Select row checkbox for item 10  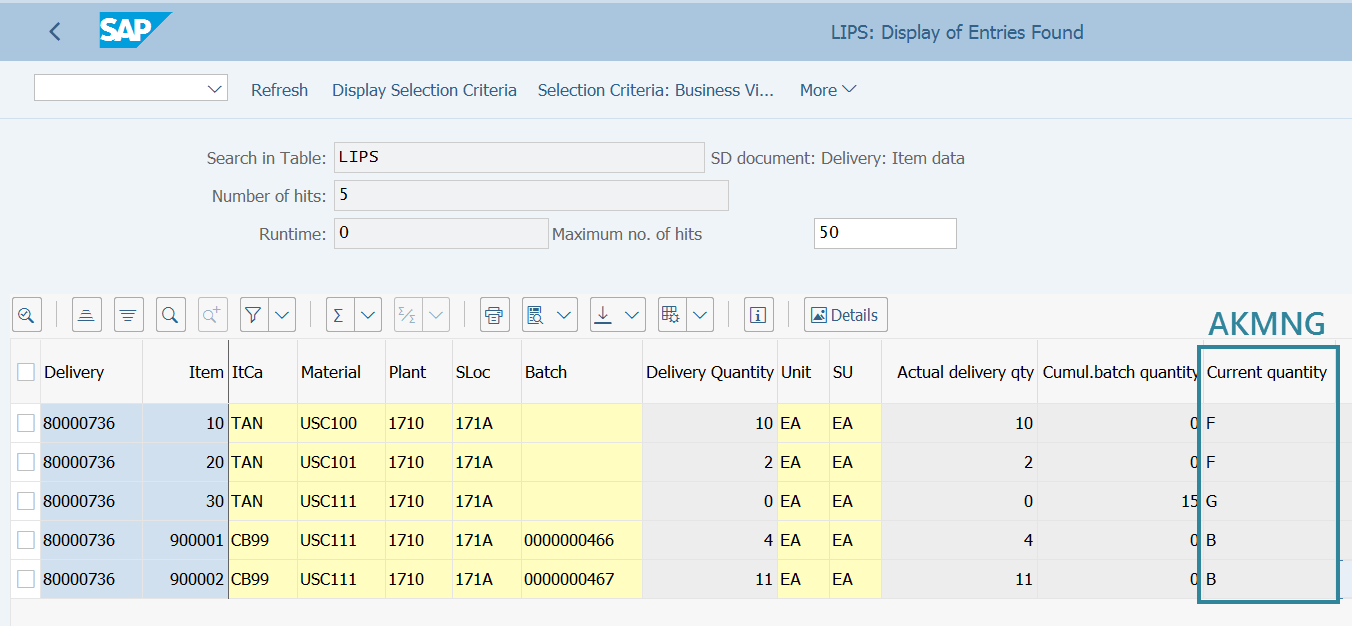coord(26,423)
